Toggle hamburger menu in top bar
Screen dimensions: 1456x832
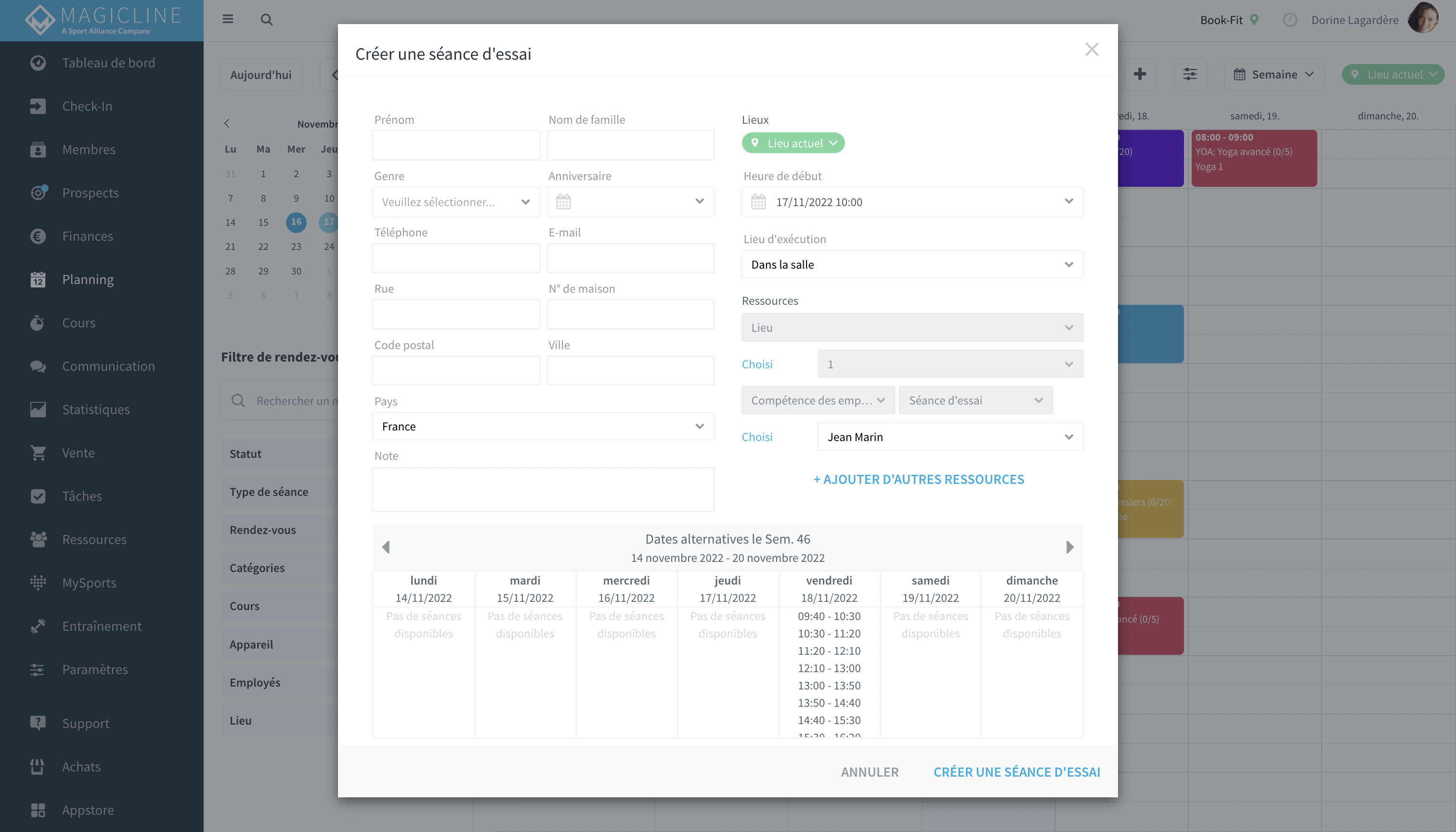[x=227, y=19]
